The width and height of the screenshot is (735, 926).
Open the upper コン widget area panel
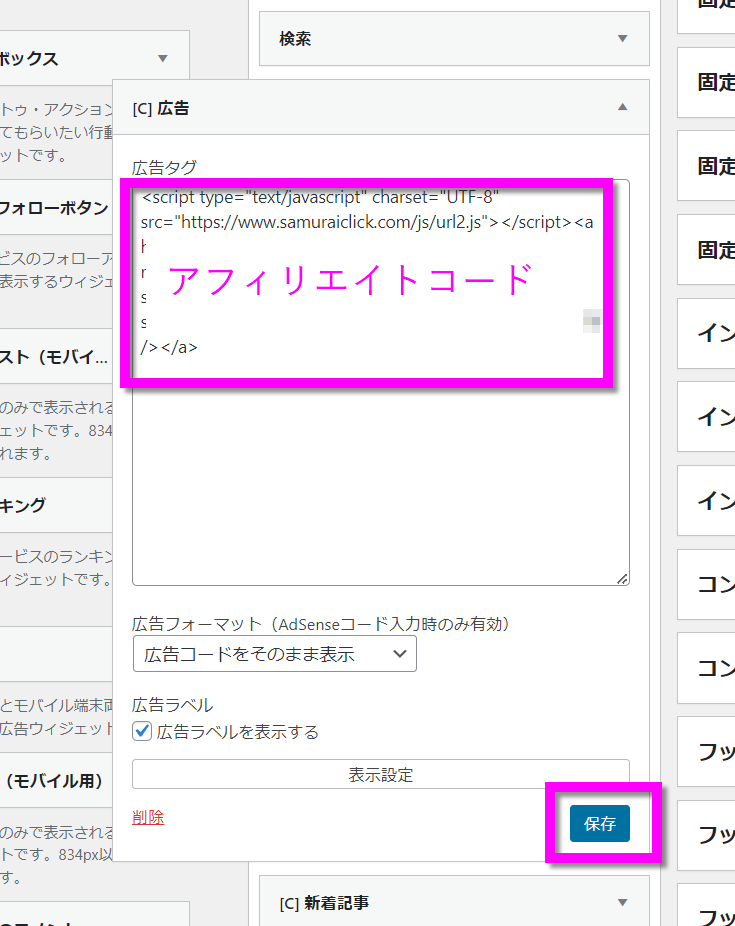(714, 585)
